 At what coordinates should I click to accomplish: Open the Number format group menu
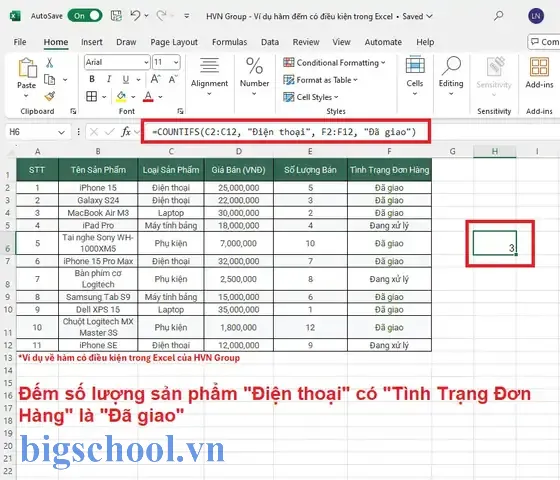254,76
